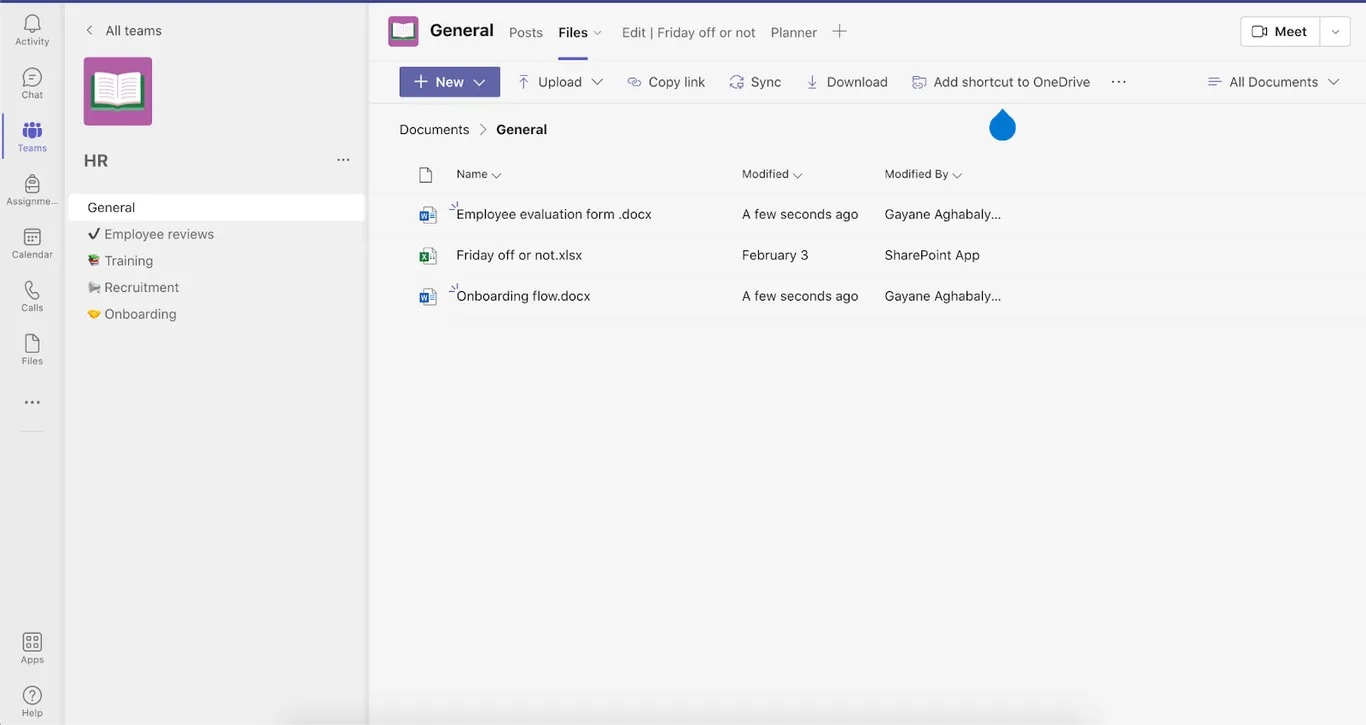Viewport: 1366px width, 725px height.
Task: Click General channel title in header
Action: point(462,31)
